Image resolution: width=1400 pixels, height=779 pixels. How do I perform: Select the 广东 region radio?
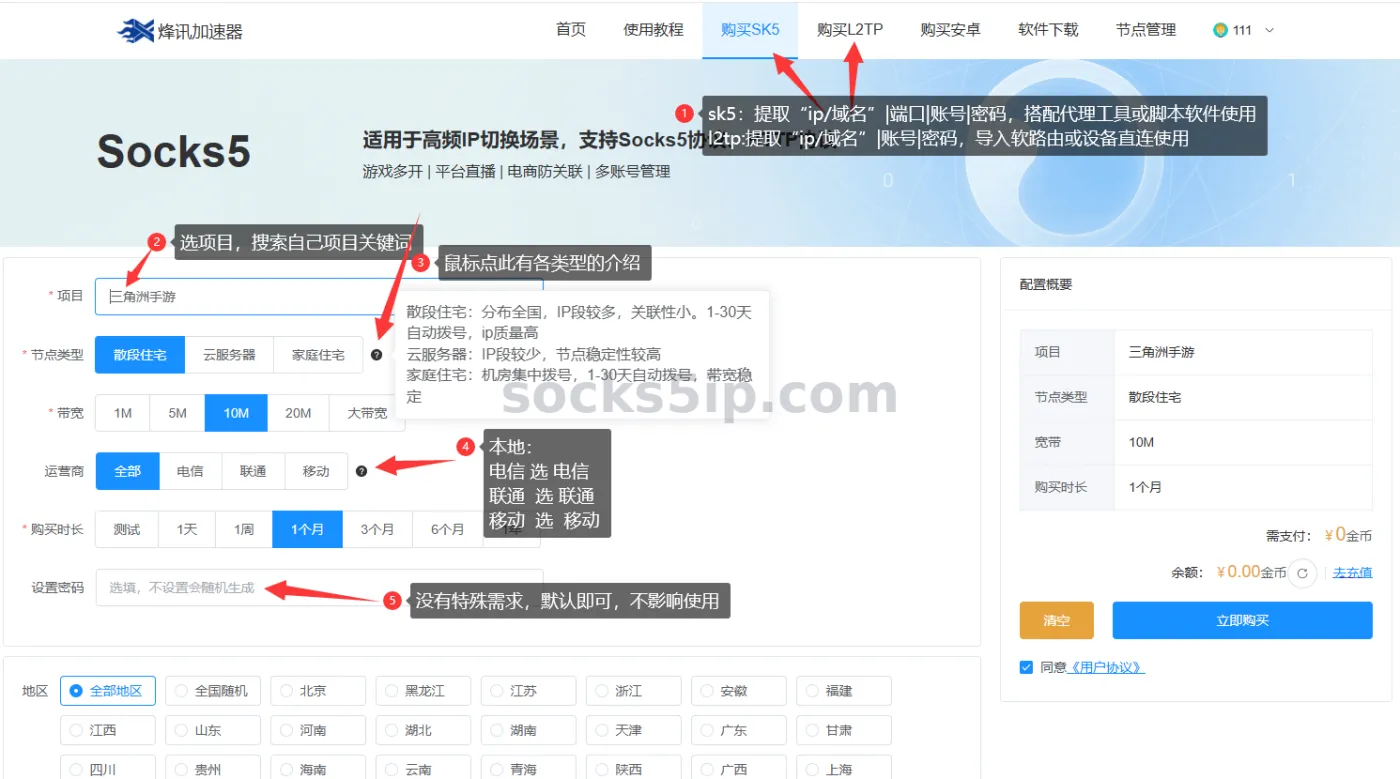point(738,730)
